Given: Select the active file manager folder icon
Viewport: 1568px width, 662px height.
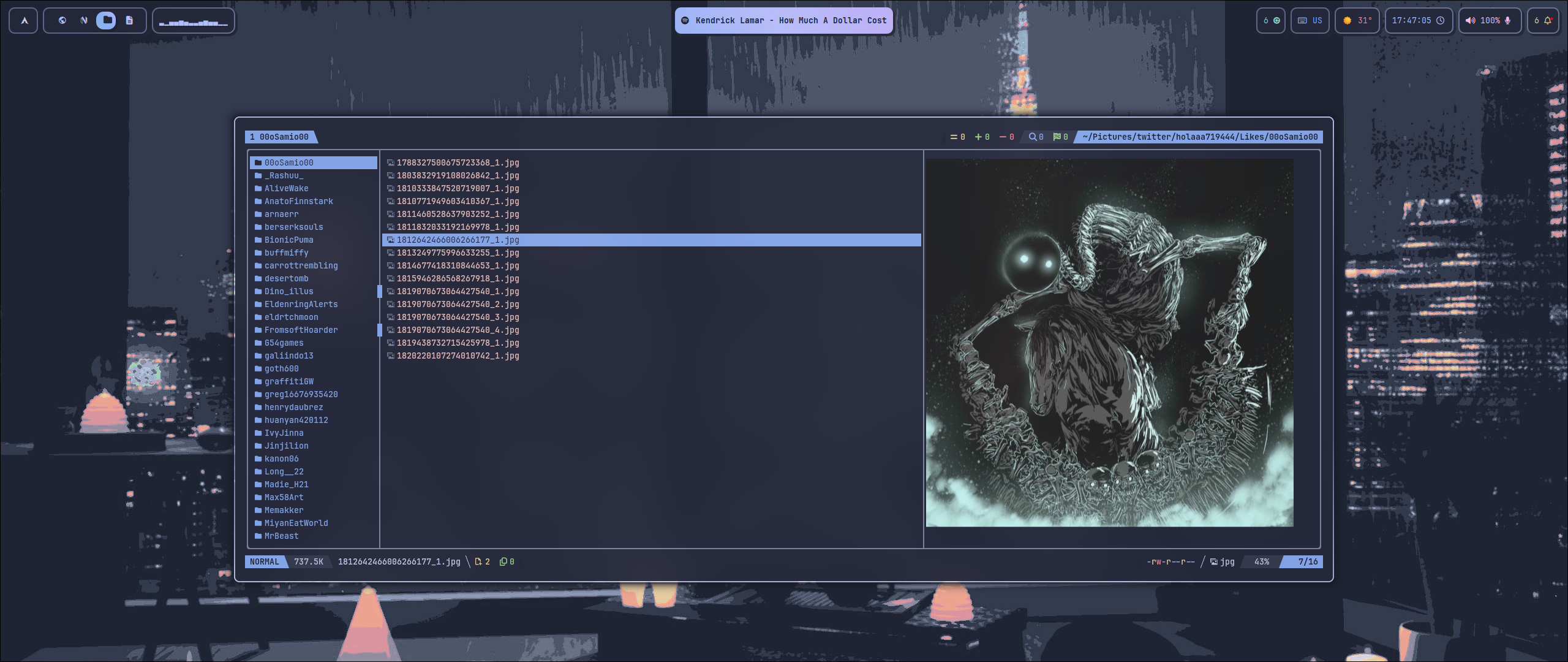Looking at the screenshot, I should tap(105, 20).
